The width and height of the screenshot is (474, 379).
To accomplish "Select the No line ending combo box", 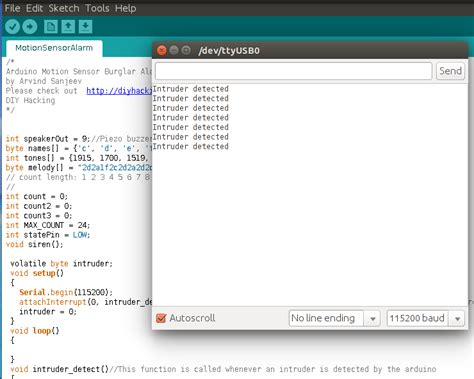I will click(x=334, y=319).
